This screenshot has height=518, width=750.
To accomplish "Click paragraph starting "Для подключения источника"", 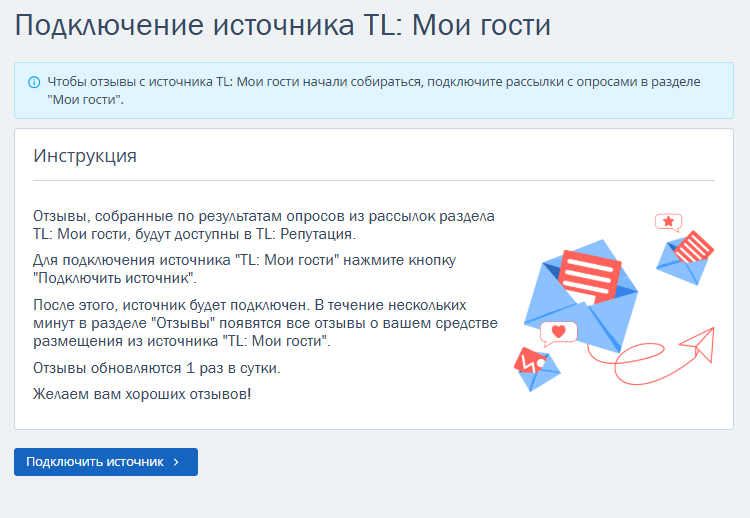I will point(244,269).
